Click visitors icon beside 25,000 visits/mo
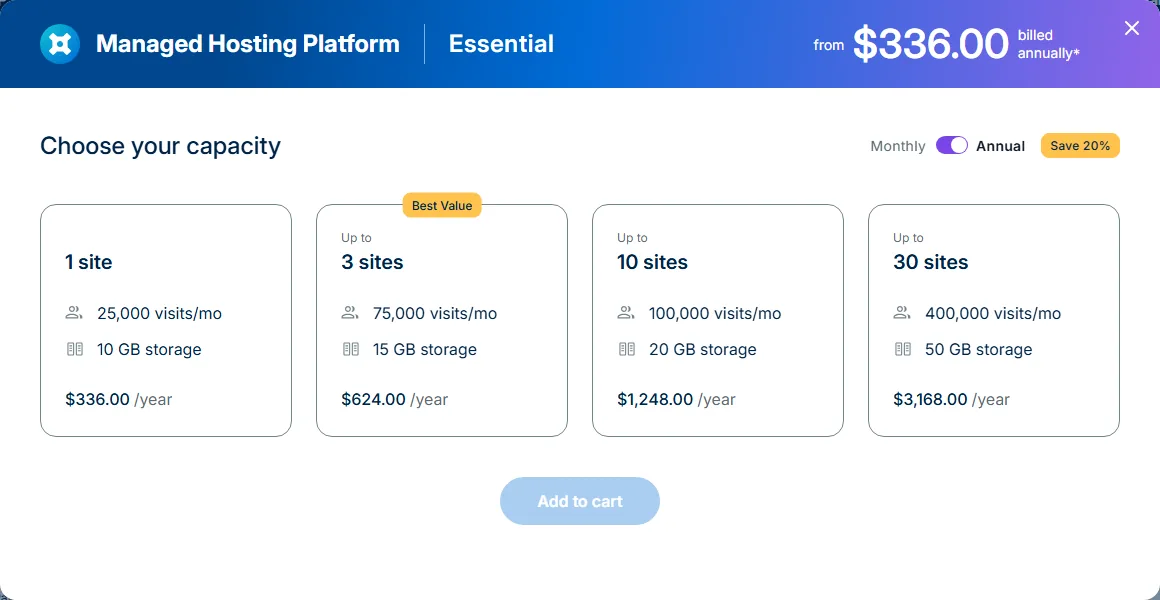The height and width of the screenshot is (600, 1160). [74, 313]
